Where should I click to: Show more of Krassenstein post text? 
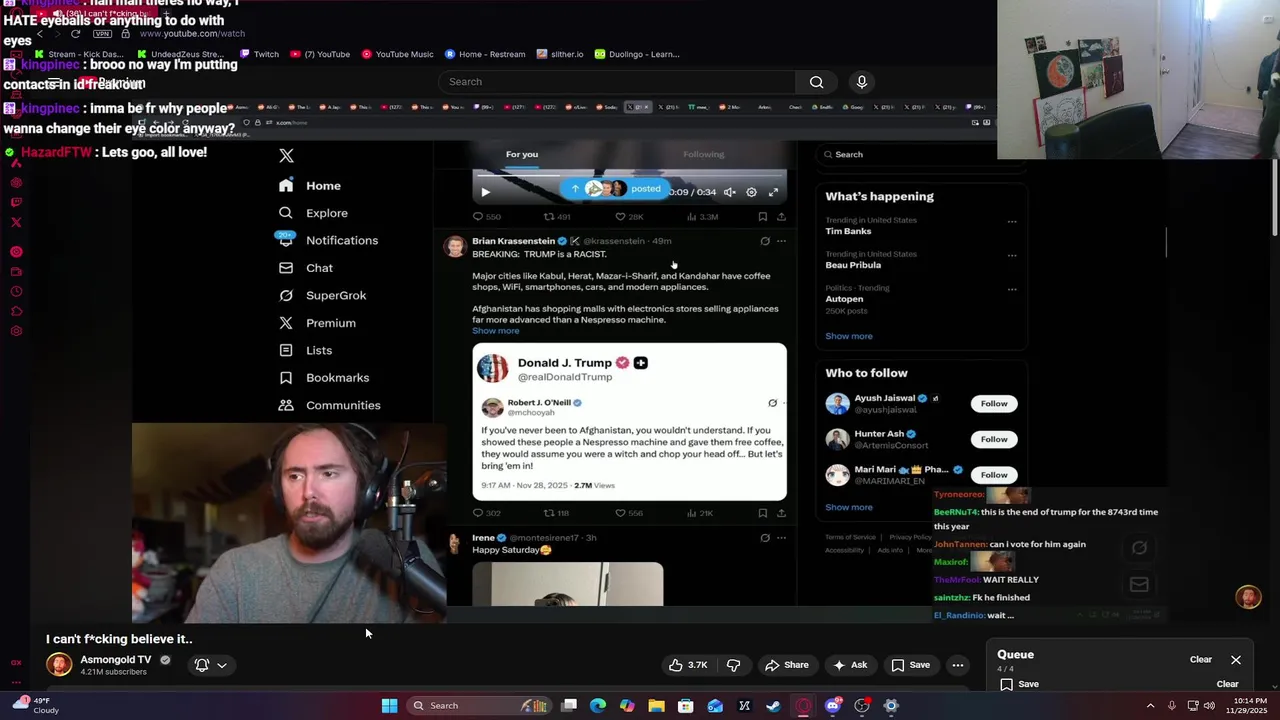(496, 331)
